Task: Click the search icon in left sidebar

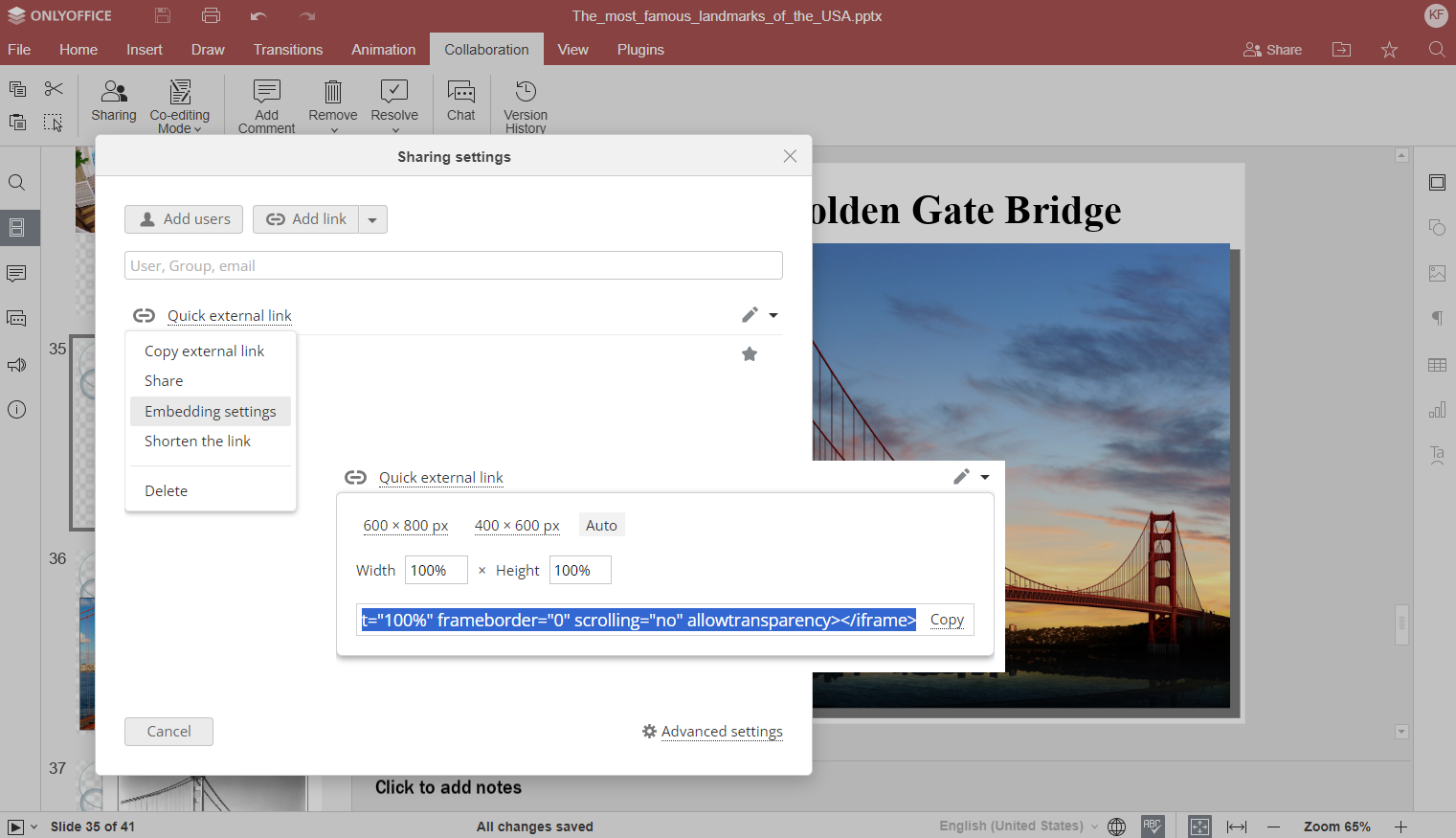Action: pyautogui.click(x=16, y=183)
